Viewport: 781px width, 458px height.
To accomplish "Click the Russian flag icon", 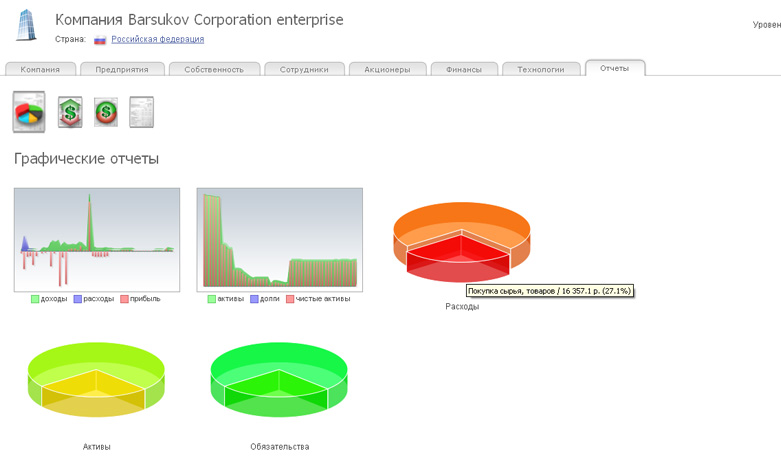I will coord(100,40).
